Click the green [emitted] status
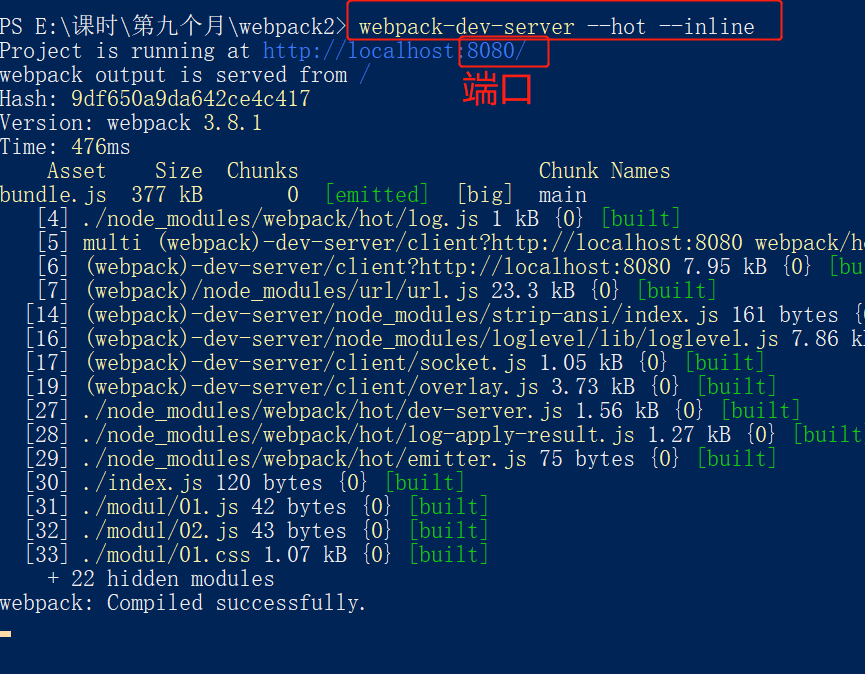Viewport: 865px width, 674px height. (377, 195)
